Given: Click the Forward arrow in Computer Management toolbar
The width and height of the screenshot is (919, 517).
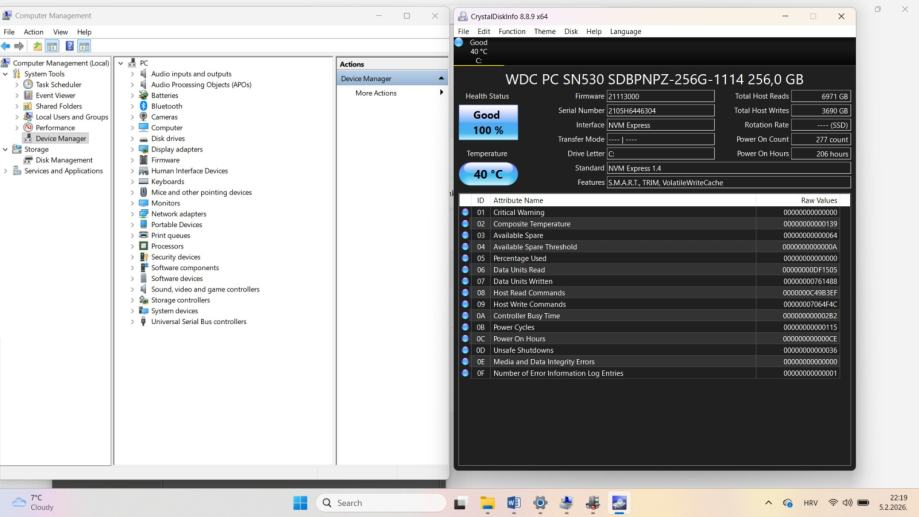Looking at the screenshot, I should click(x=19, y=46).
